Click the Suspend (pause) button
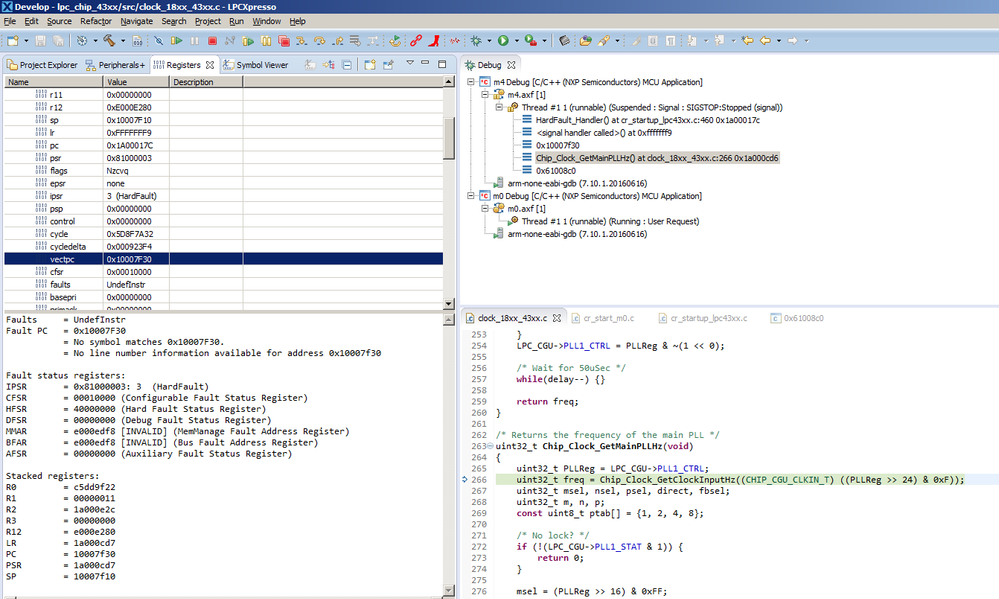 pos(194,41)
